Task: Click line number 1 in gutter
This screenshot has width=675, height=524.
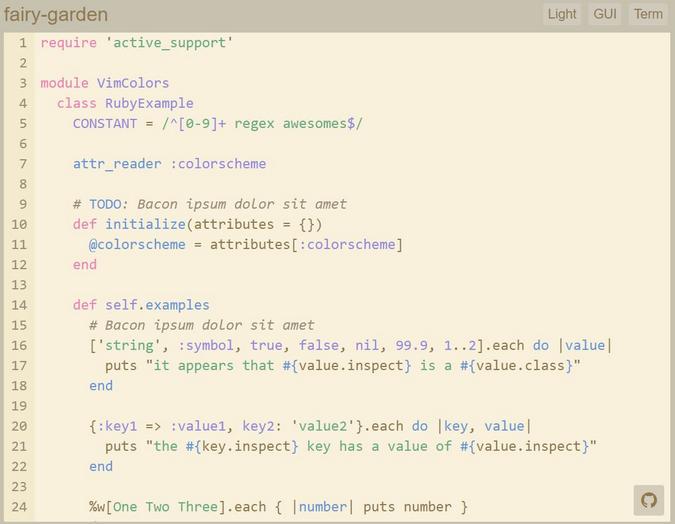Action: (22, 43)
